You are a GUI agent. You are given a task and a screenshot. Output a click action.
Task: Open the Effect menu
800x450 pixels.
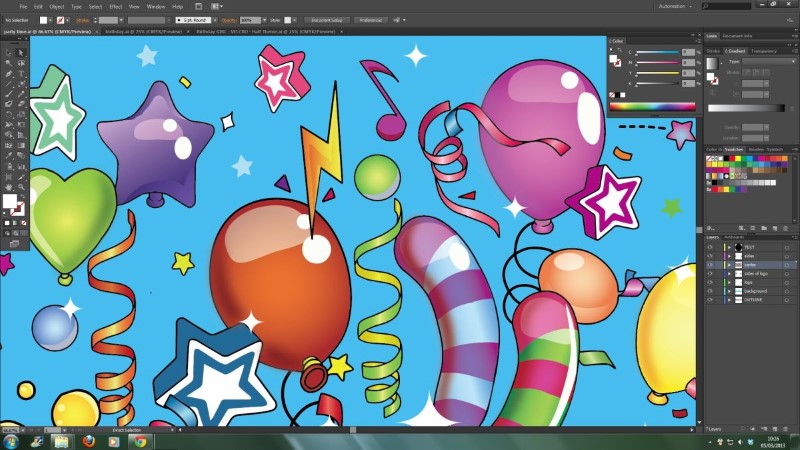pos(115,6)
